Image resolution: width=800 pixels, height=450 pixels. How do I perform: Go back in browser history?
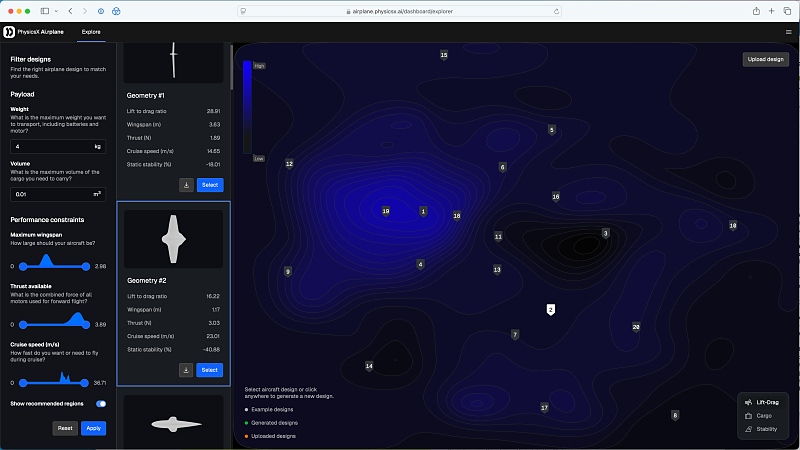coord(70,11)
